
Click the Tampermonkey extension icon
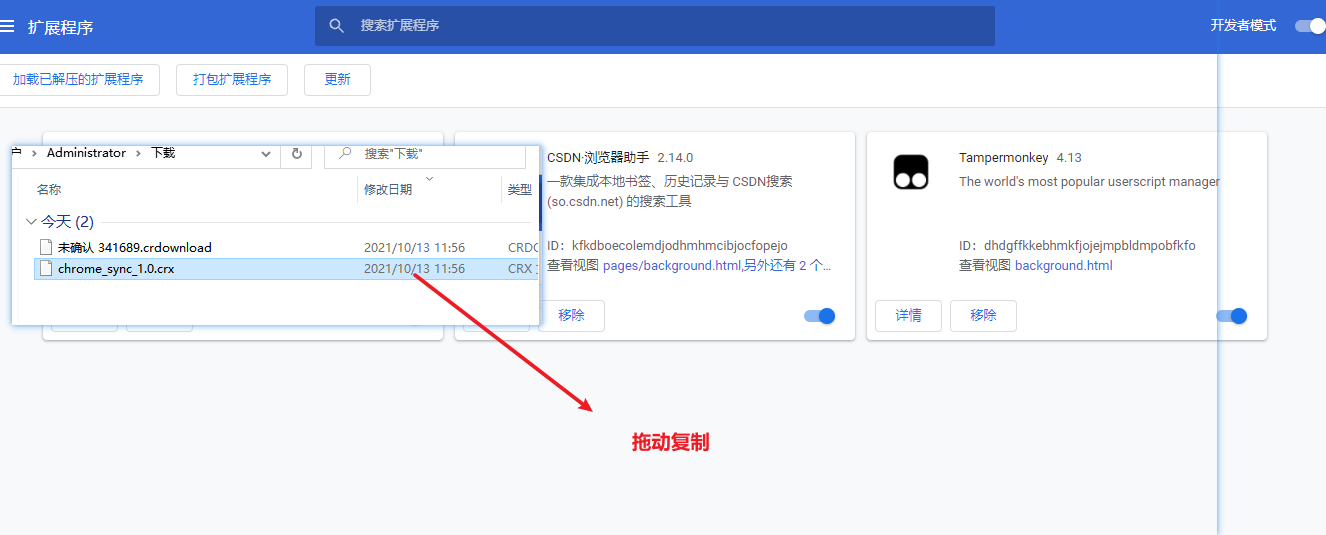pos(911,172)
